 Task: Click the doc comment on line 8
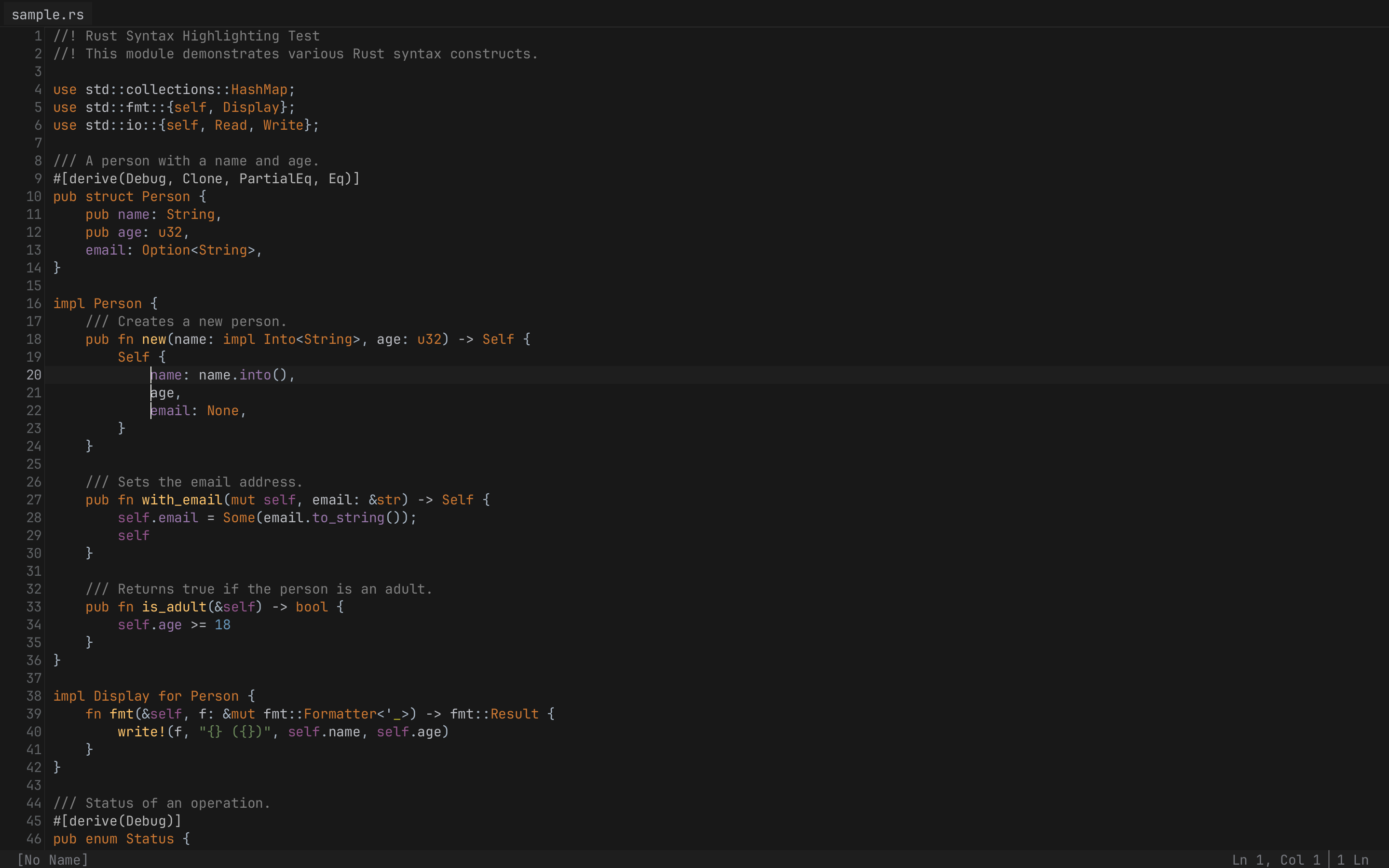[184, 161]
